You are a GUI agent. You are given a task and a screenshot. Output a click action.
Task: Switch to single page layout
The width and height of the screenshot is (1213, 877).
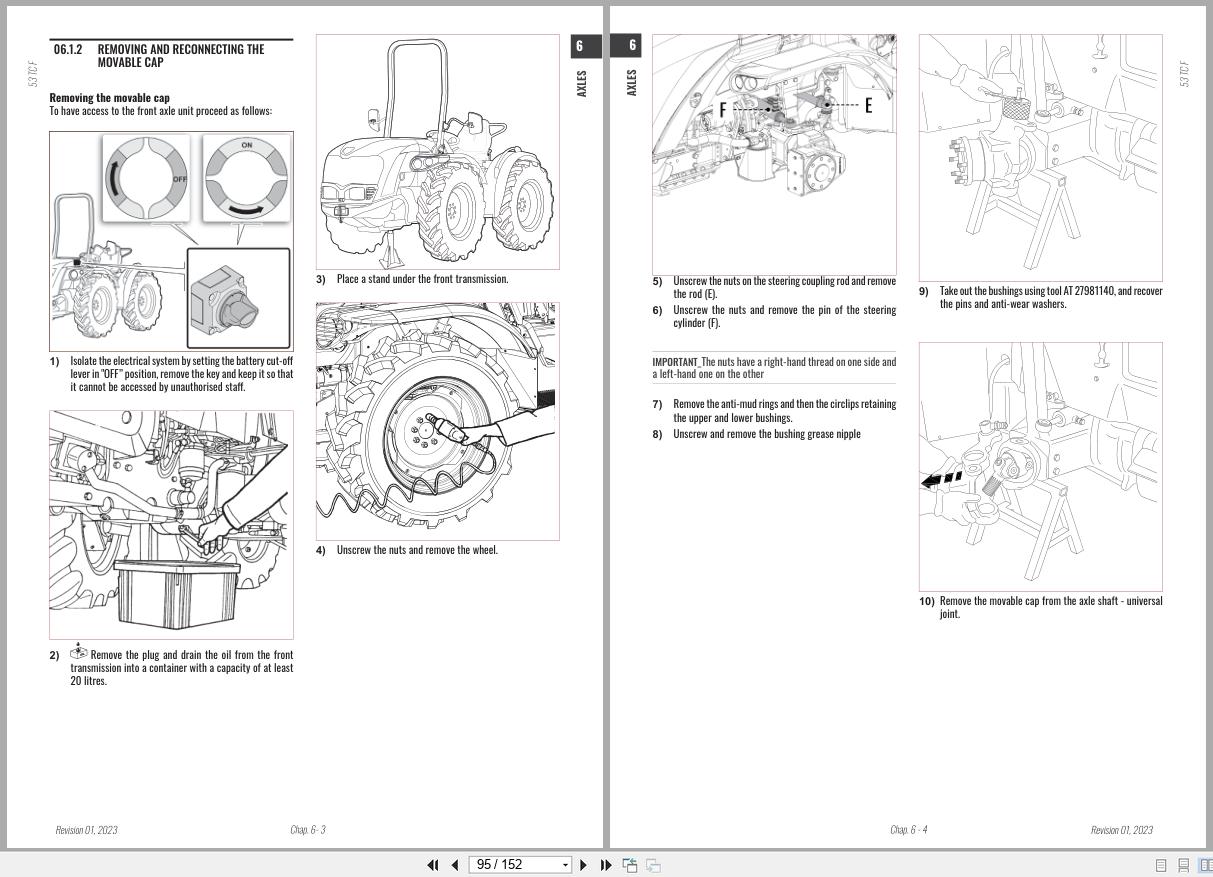point(1161,865)
